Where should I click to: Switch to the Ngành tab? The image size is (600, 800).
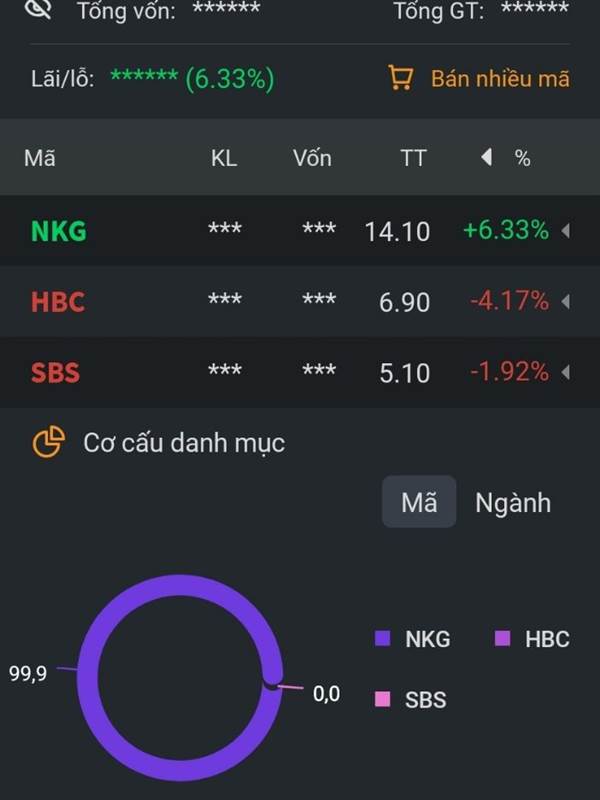click(x=513, y=503)
